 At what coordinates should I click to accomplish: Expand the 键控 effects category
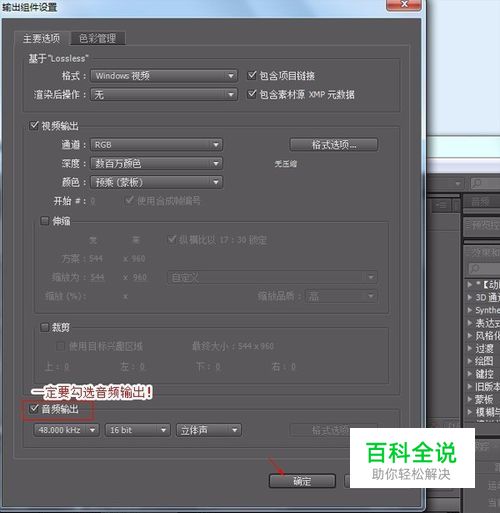470,374
